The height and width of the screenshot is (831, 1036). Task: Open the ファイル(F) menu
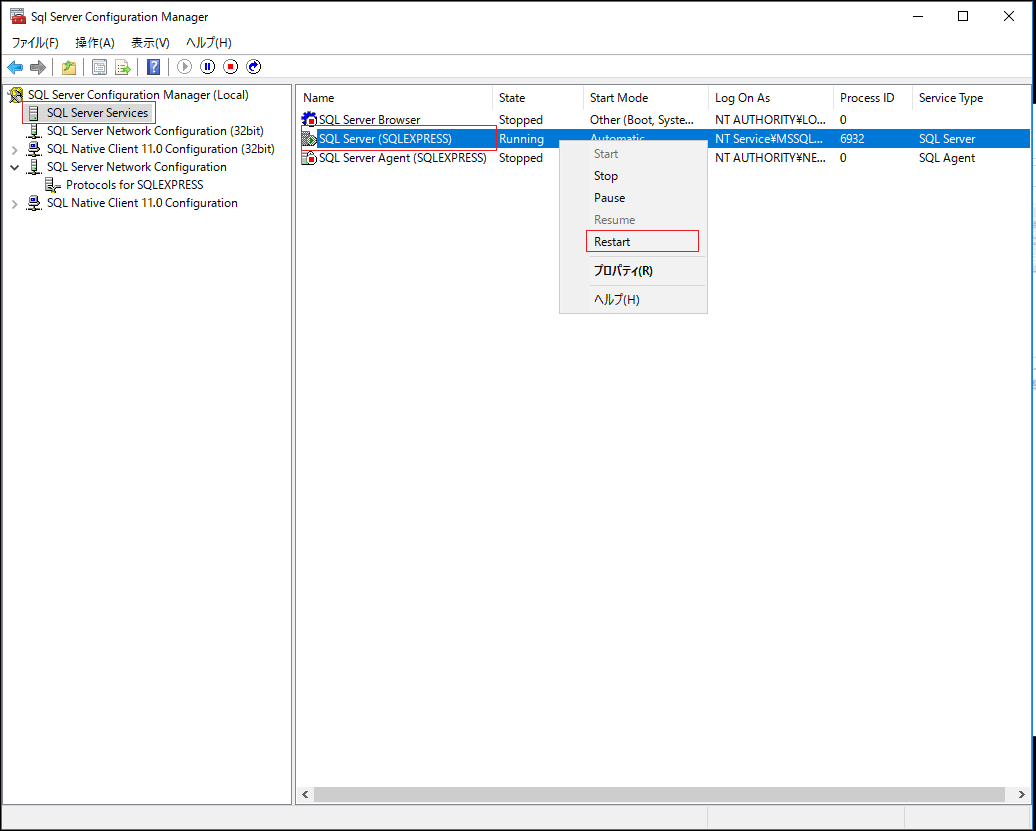(x=35, y=43)
